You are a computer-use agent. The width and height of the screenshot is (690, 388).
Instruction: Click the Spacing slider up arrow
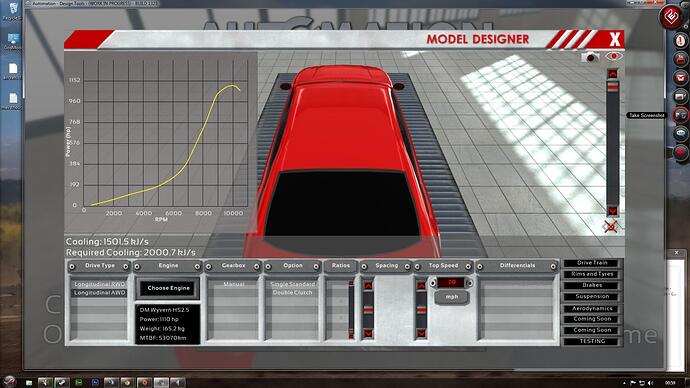click(368, 286)
